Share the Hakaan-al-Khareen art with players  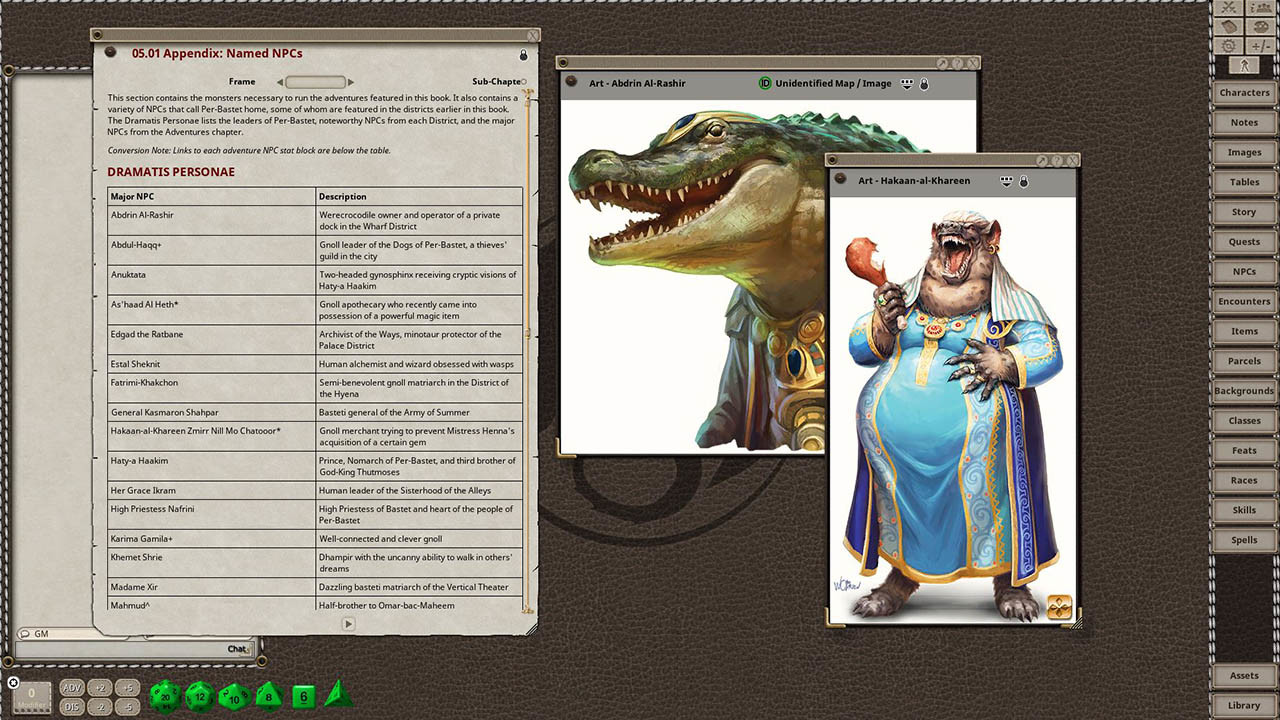point(1006,181)
